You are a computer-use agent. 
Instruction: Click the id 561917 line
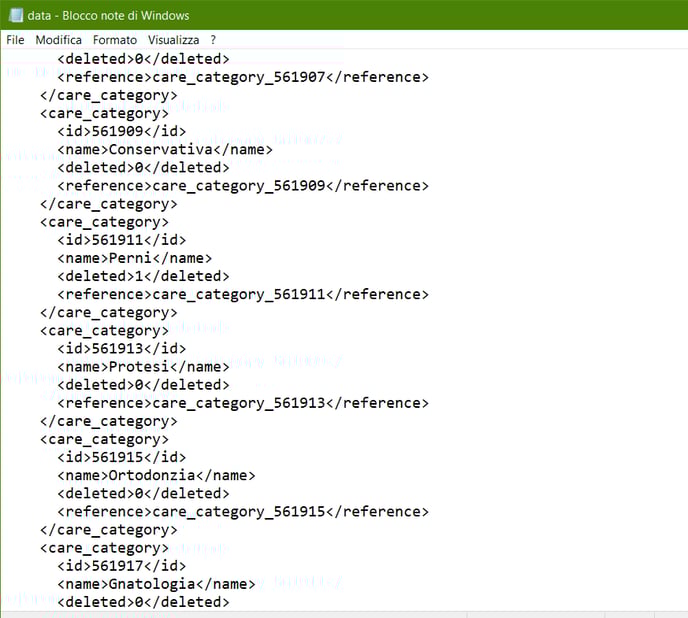(122, 566)
